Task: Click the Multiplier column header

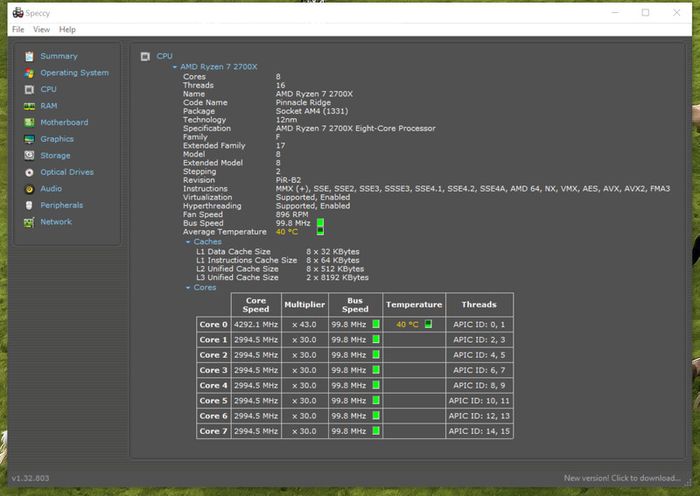Action: pyautogui.click(x=304, y=304)
